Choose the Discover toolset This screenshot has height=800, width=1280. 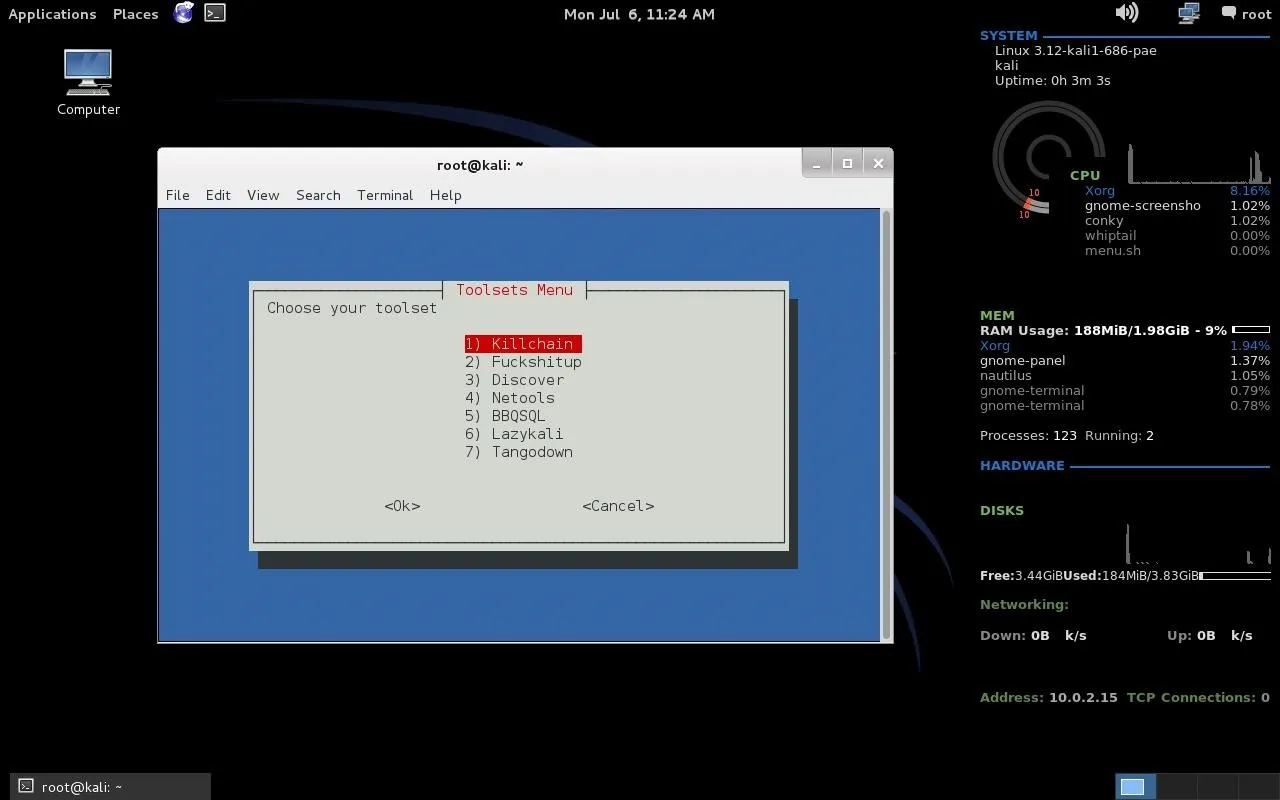tap(514, 380)
